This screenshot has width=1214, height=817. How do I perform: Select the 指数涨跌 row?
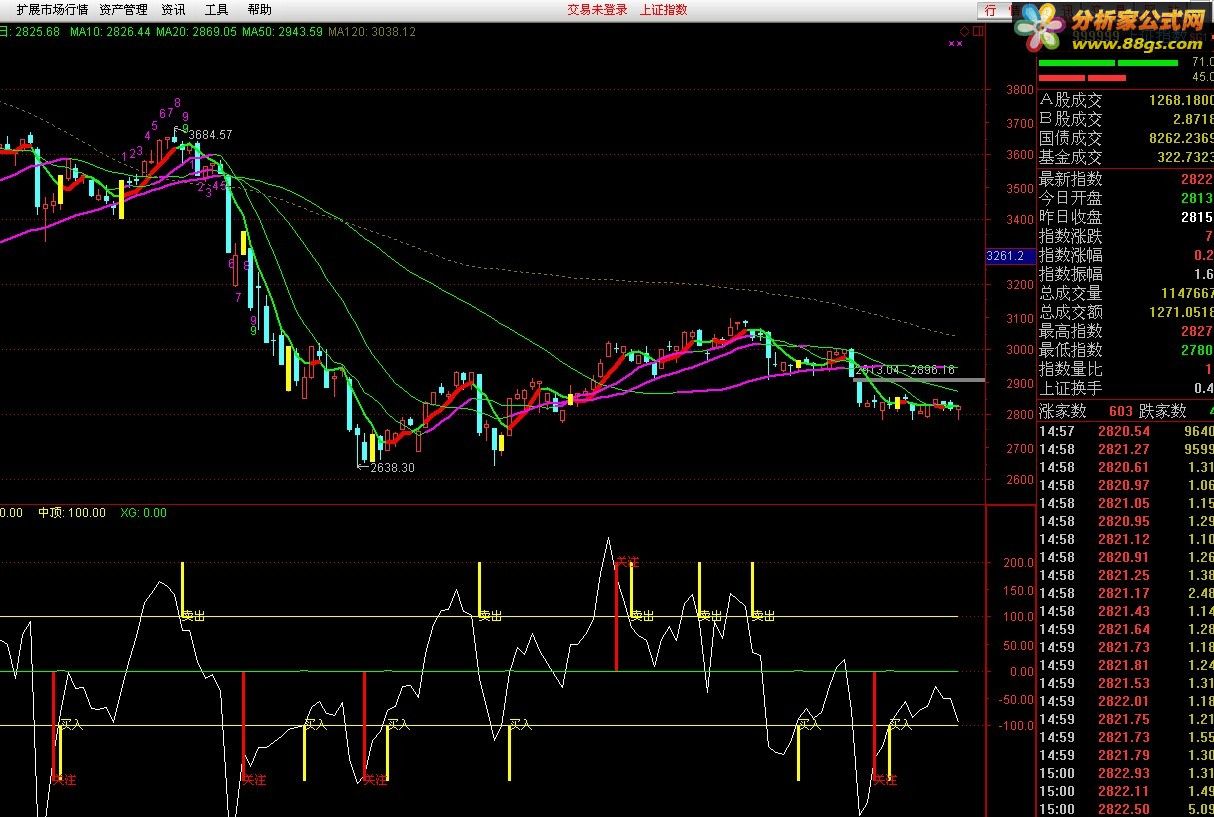(x=1125, y=236)
